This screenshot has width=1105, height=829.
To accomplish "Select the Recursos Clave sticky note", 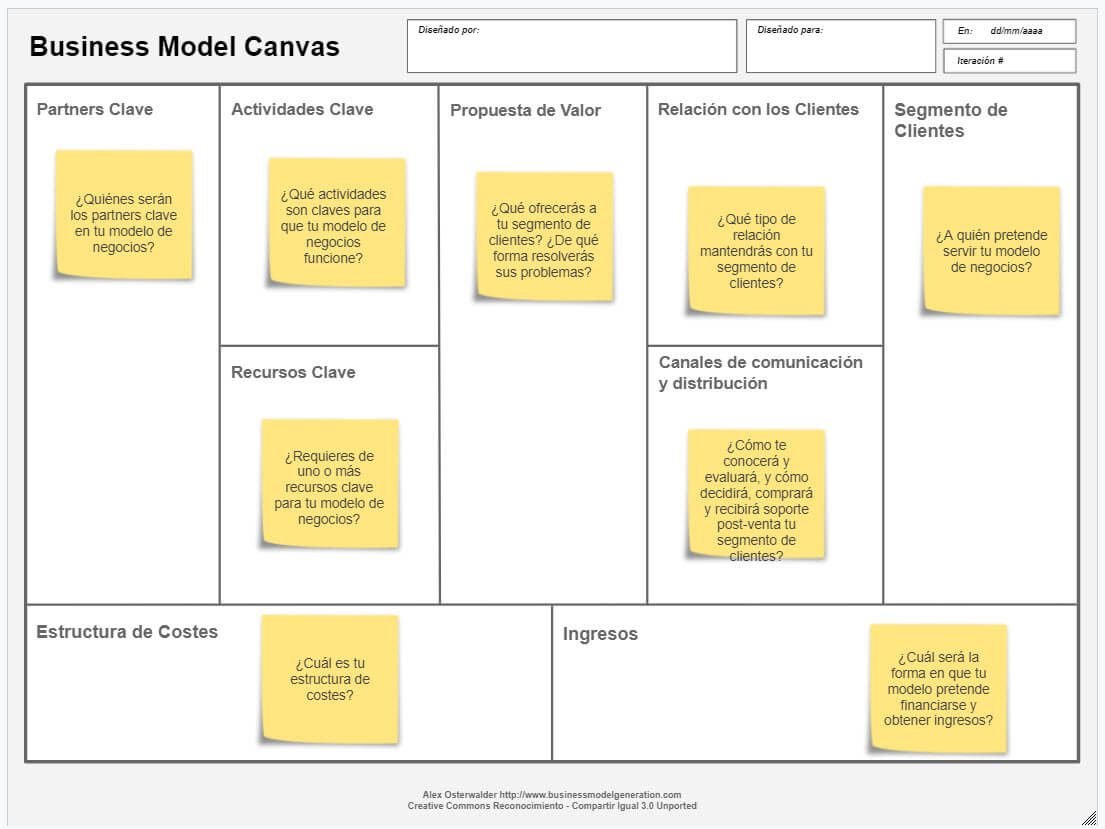I will [x=330, y=483].
